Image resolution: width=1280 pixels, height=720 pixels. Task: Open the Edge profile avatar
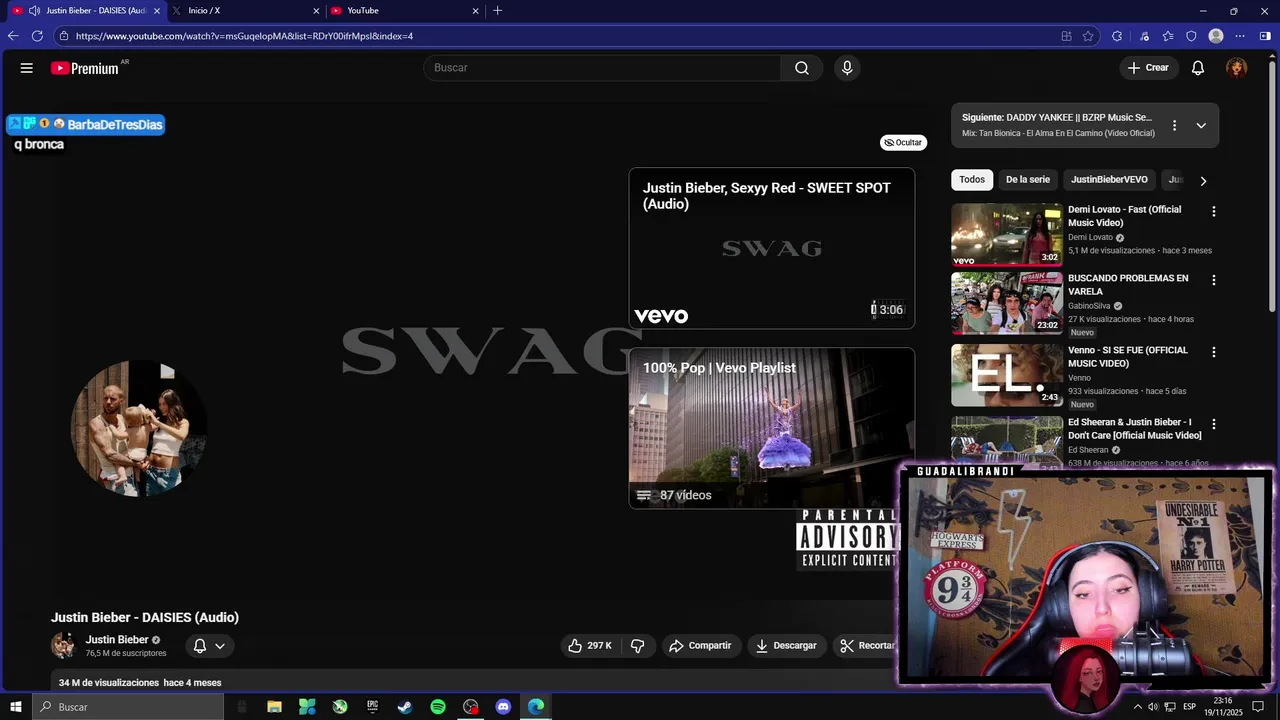[1216, 36]
